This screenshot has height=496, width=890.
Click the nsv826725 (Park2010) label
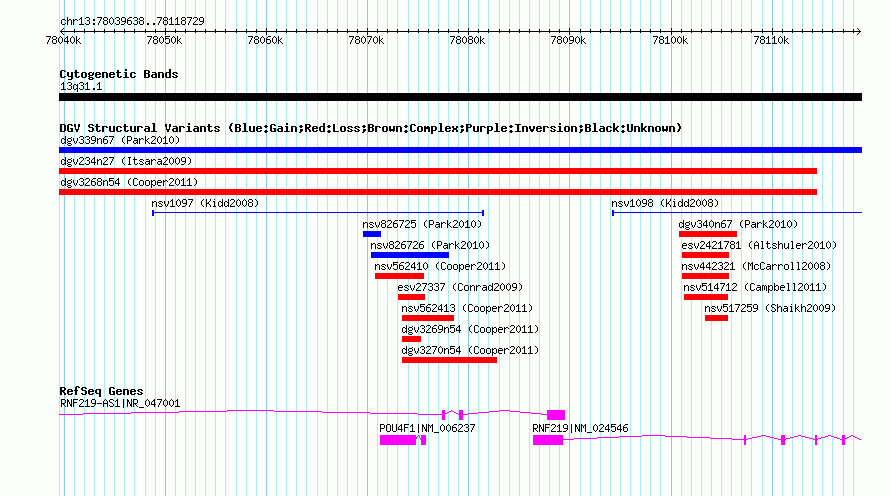[x=422, y=224]
